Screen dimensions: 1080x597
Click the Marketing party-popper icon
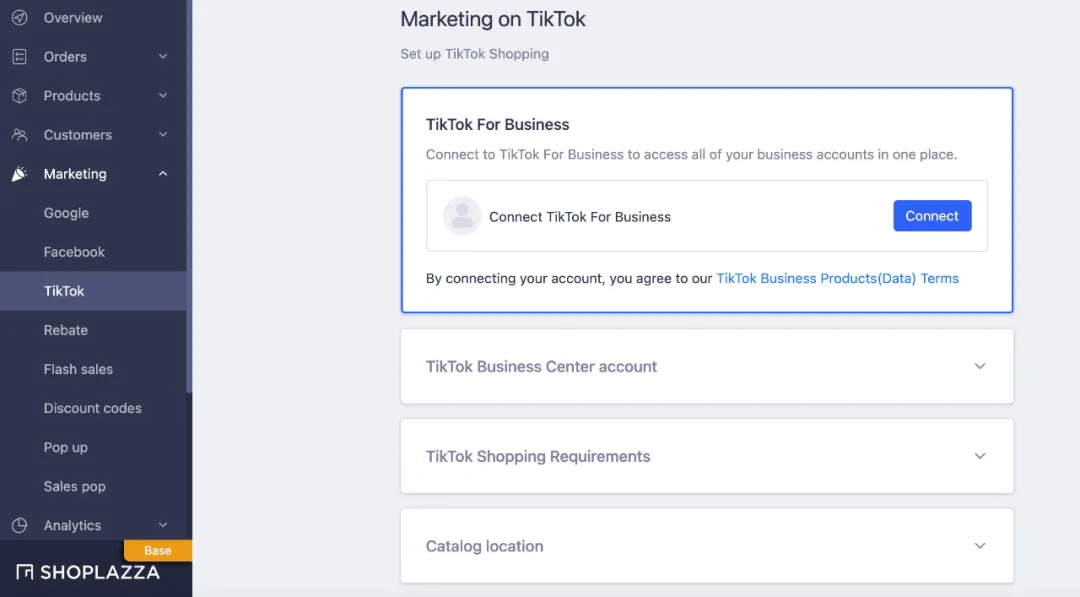tap(19, 174)
